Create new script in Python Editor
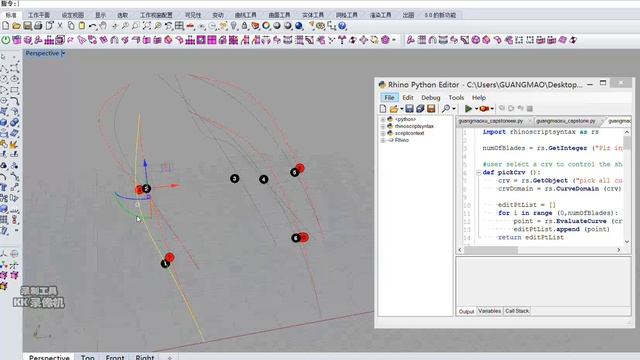This screenshot has height=360, width=640. (383, 109)
